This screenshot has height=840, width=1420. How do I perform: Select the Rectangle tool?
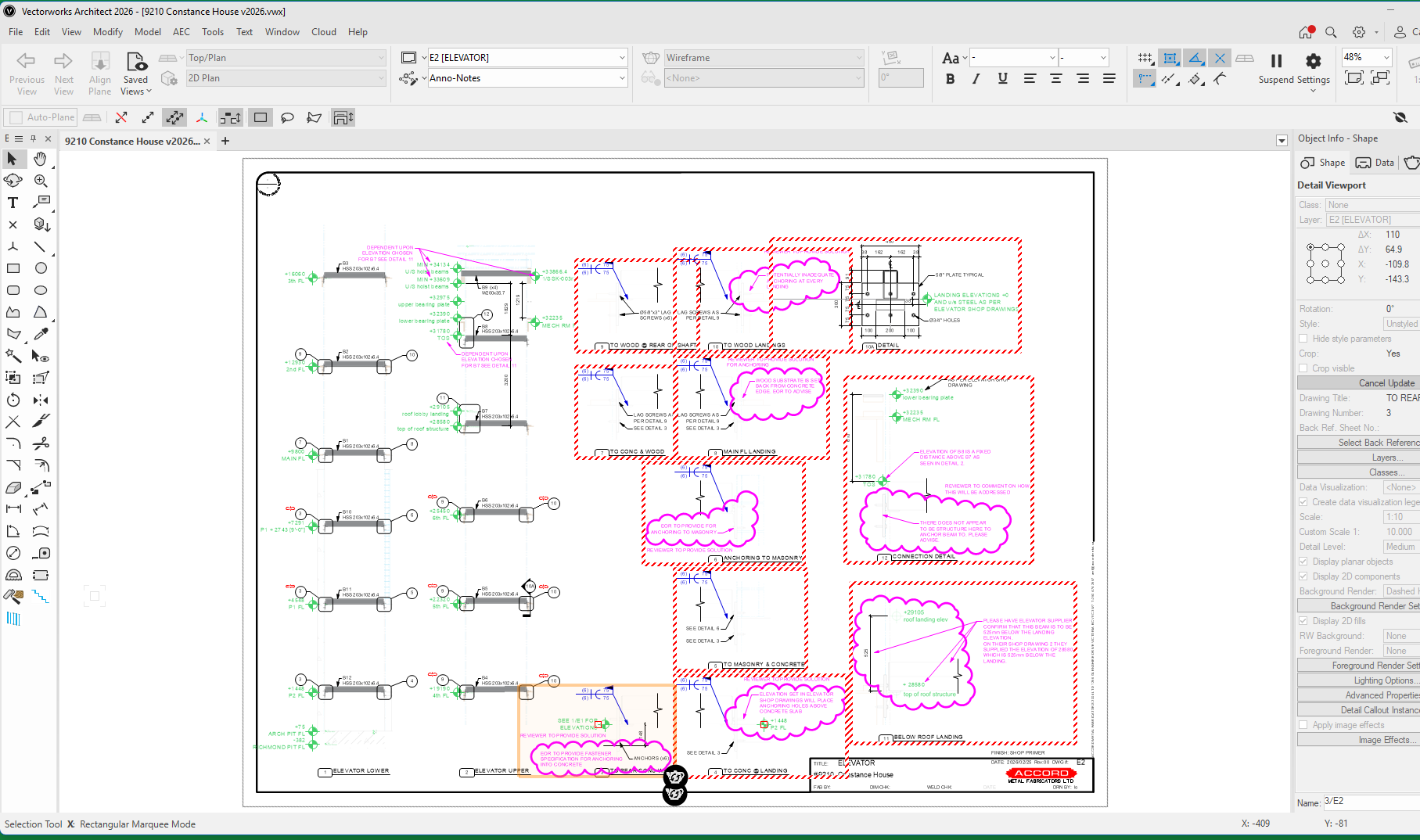[x=13, y=268]
